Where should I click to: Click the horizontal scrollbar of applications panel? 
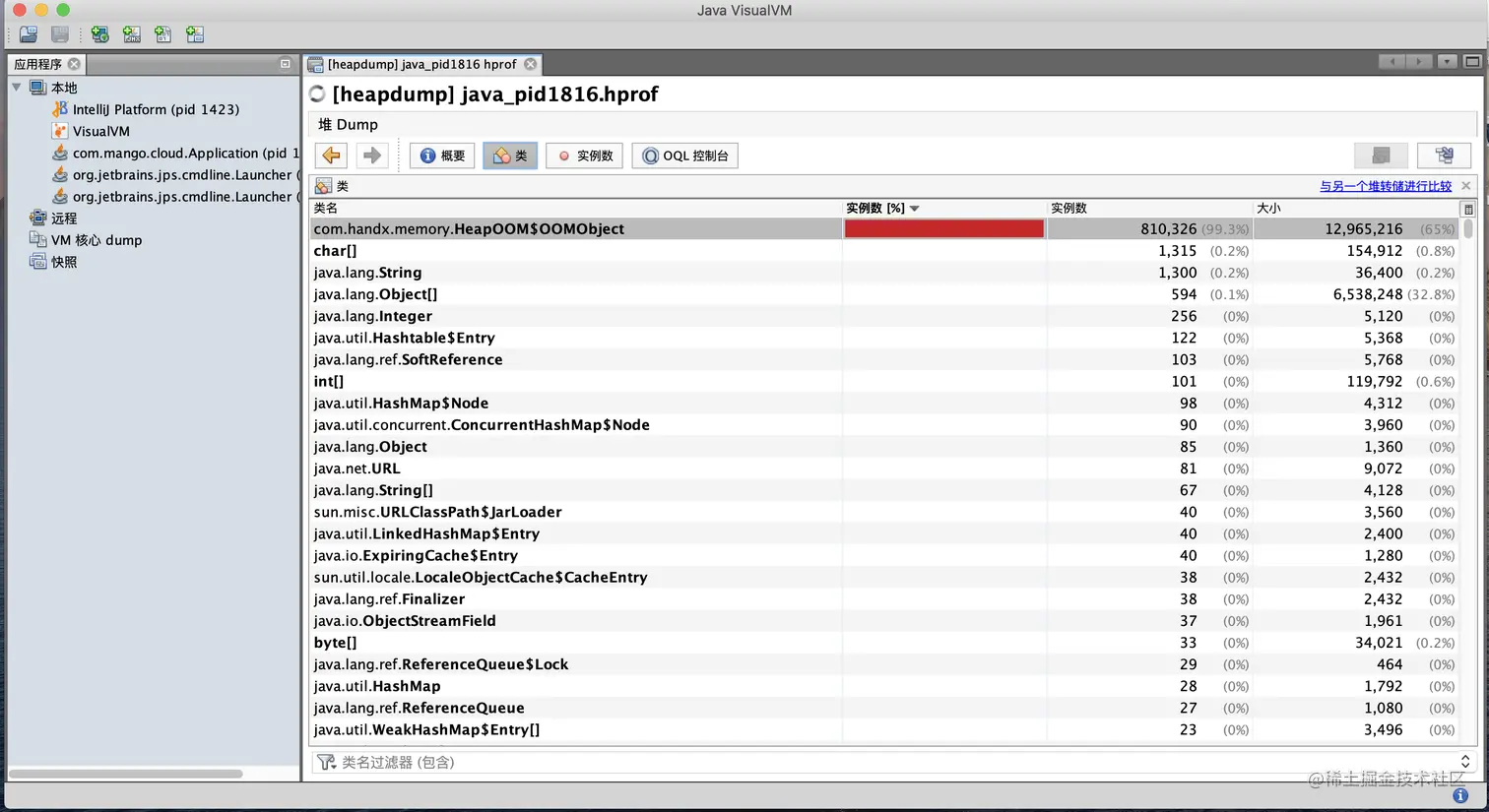pos(126,774)
